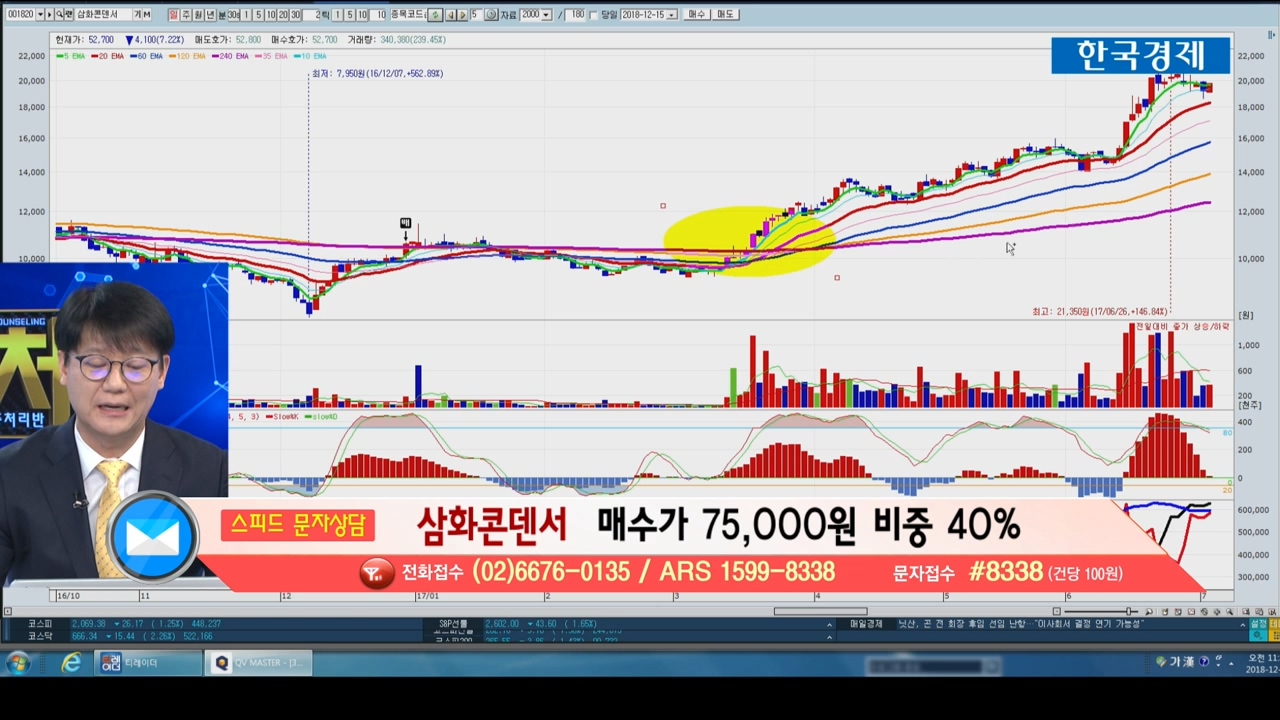Screen dimensions: 1280x720
Task: Open the stock code 001820 dropdown
Action: pos(40,15)
